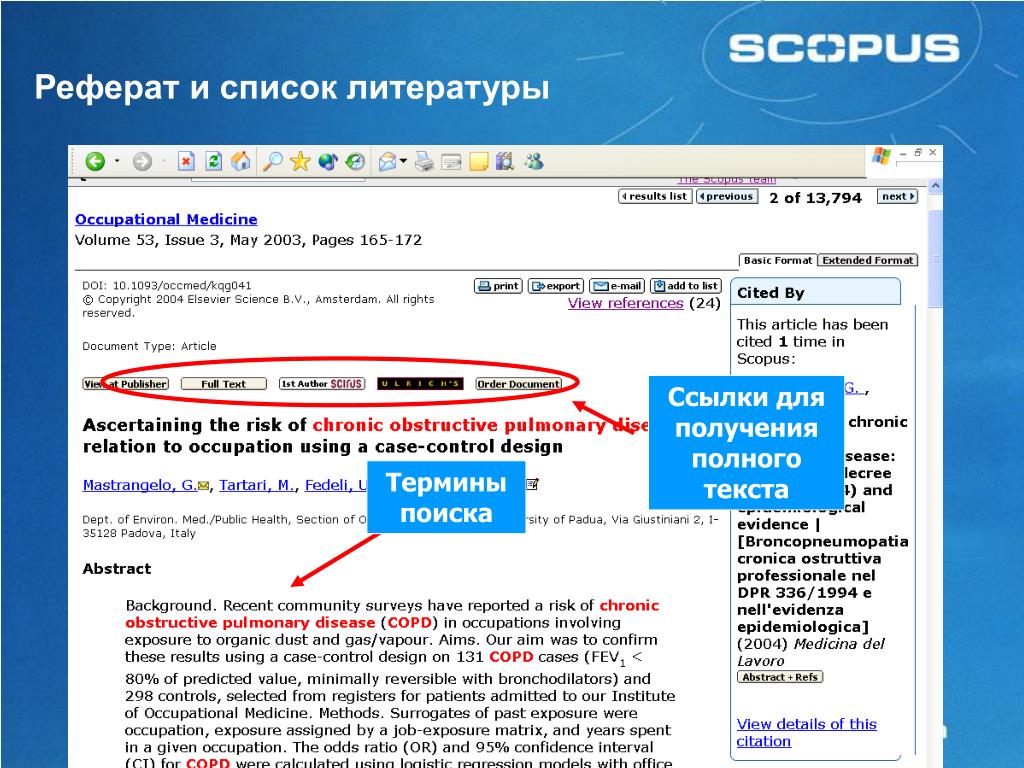Click the Full Text button

click(x=224, y=384)
